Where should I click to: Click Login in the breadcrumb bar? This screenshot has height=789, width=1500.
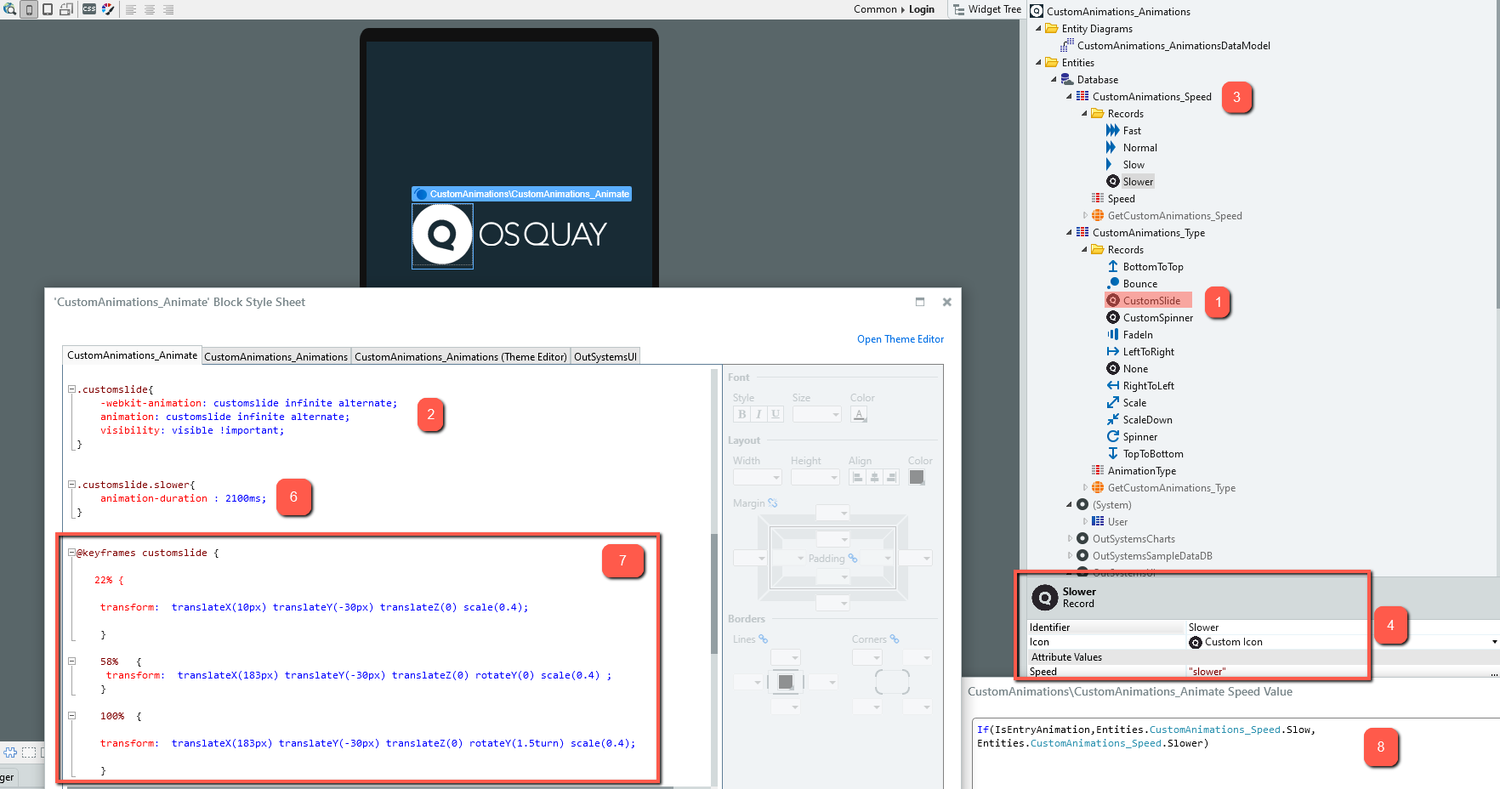(921, 9)
